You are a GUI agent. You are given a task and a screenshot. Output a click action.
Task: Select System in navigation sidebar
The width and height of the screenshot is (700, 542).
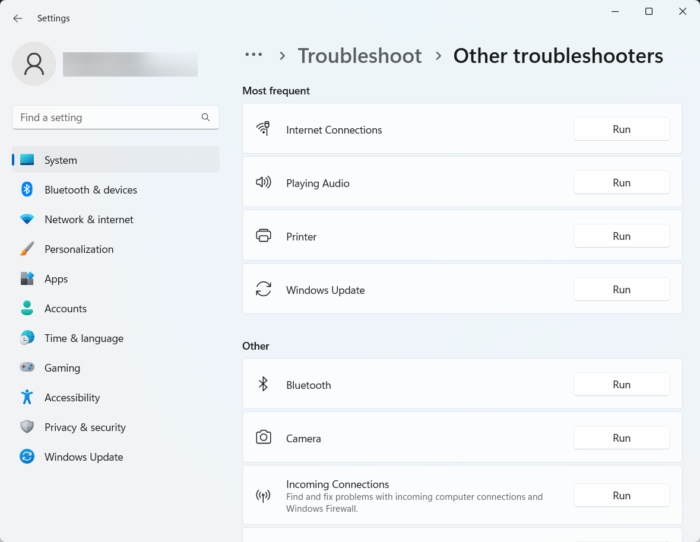click(60, 160)
